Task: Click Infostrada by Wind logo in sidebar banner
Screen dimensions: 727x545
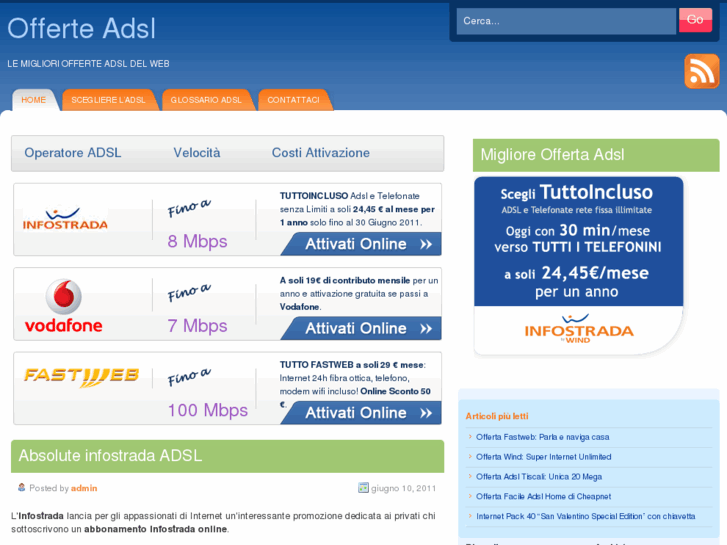Action: (x=579, y=329)
